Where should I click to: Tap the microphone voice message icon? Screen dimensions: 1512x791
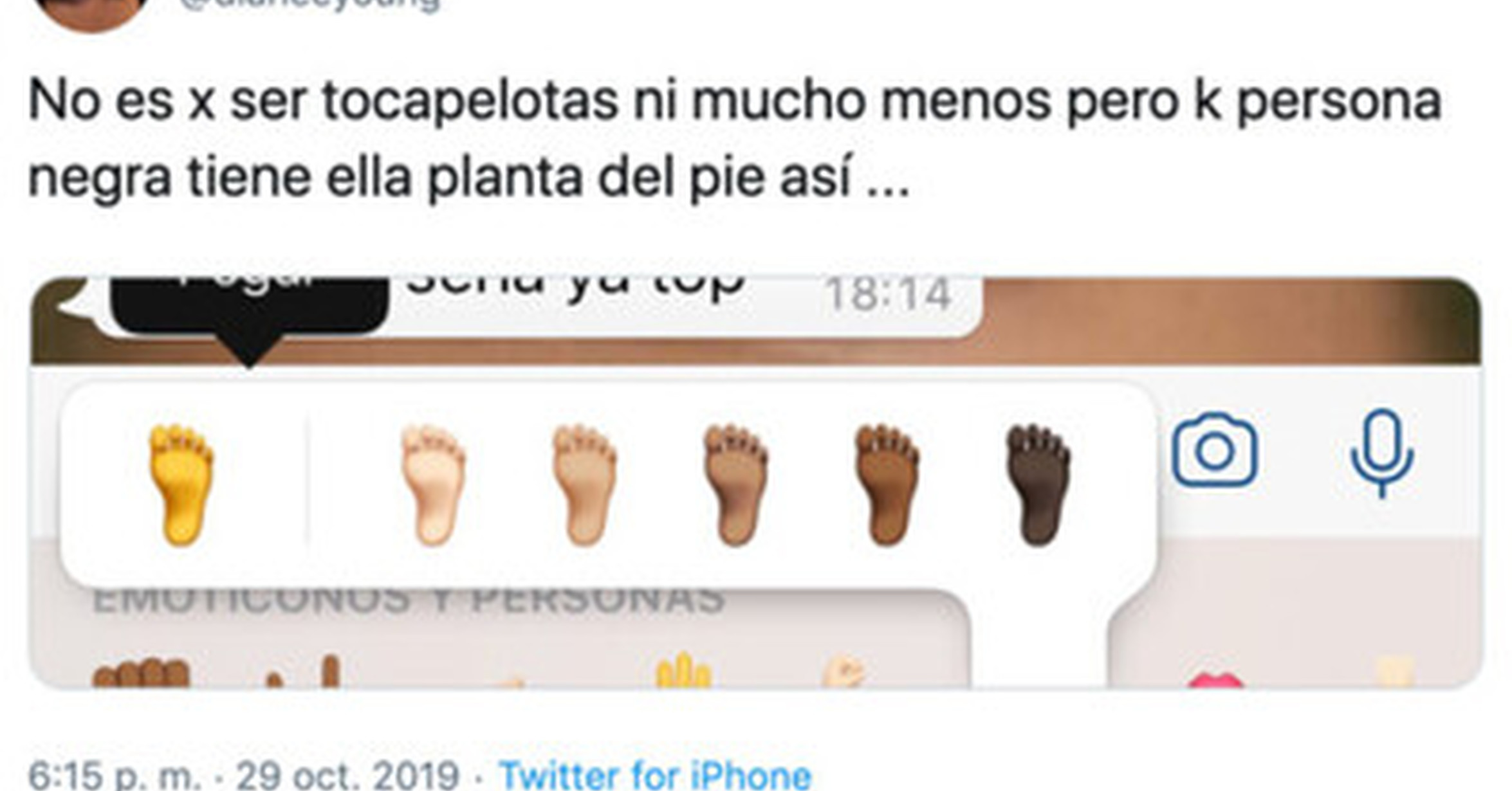[1381, 453]
